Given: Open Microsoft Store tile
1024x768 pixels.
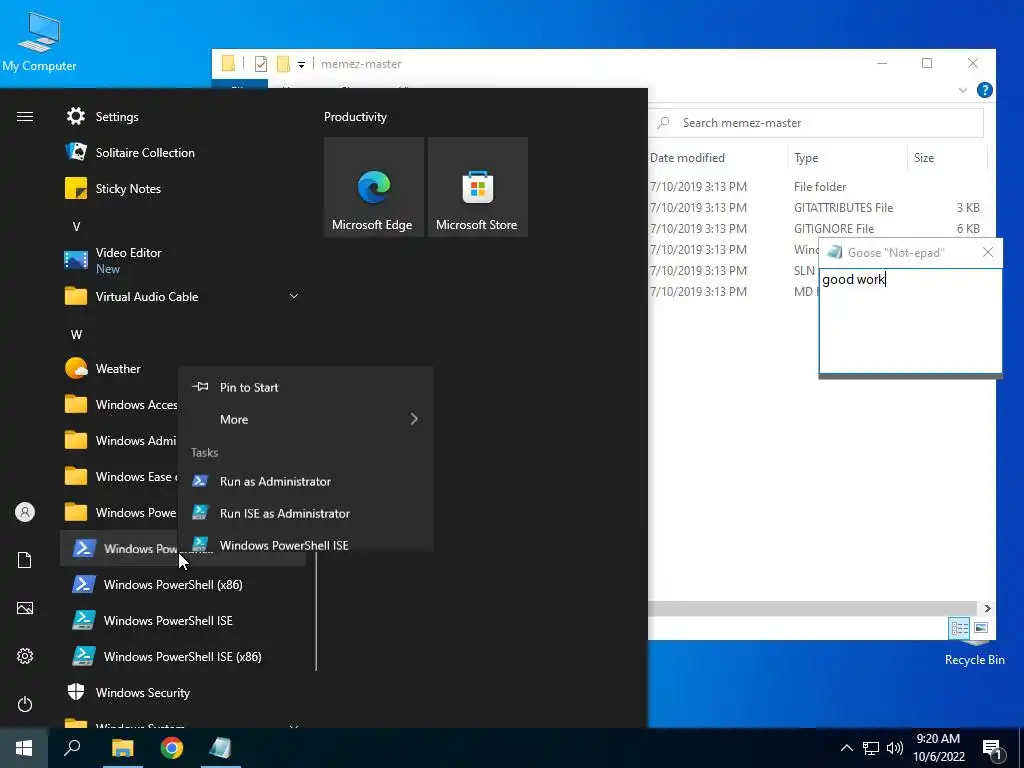Looking at the screenshot, I should tap(477, 187).
